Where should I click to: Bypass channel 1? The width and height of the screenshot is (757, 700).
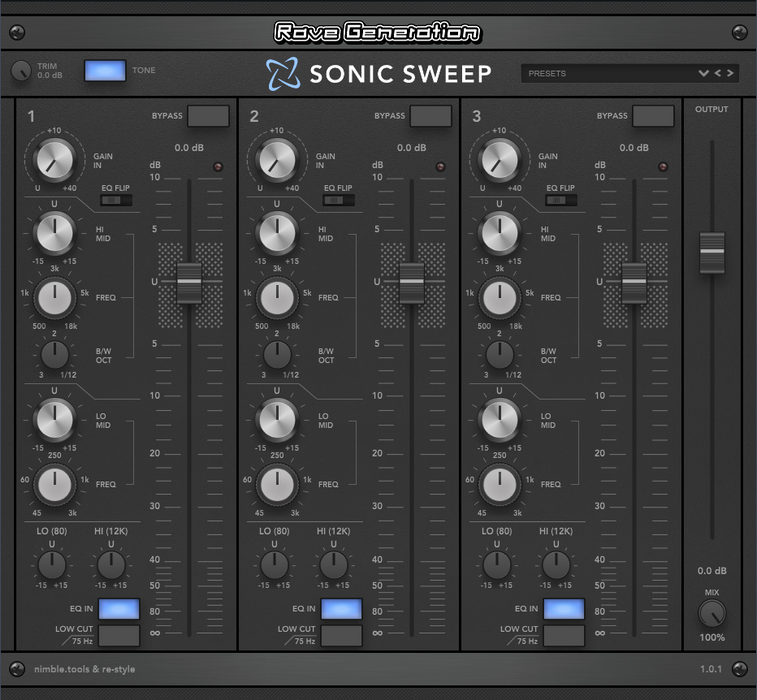(208, 116)
